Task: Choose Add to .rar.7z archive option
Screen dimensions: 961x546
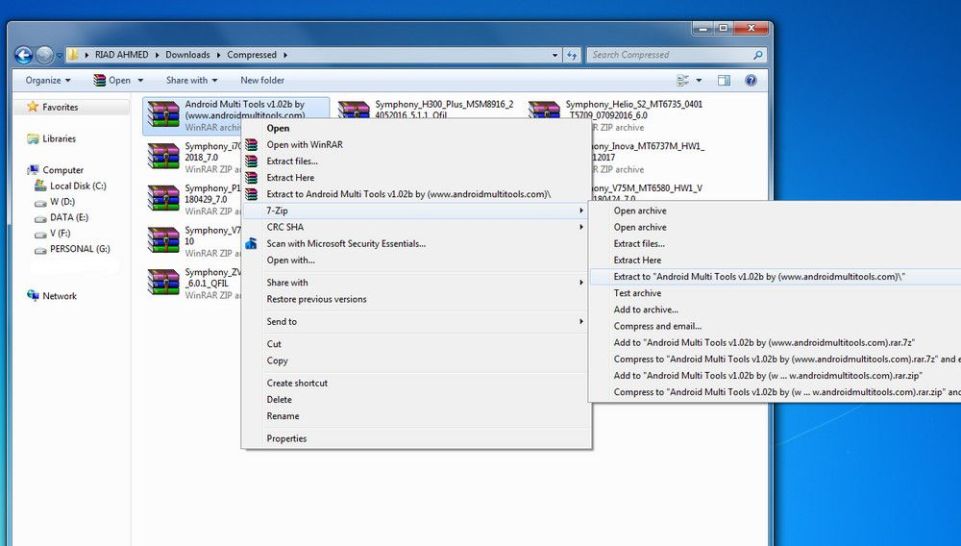Action: [775, 344]
